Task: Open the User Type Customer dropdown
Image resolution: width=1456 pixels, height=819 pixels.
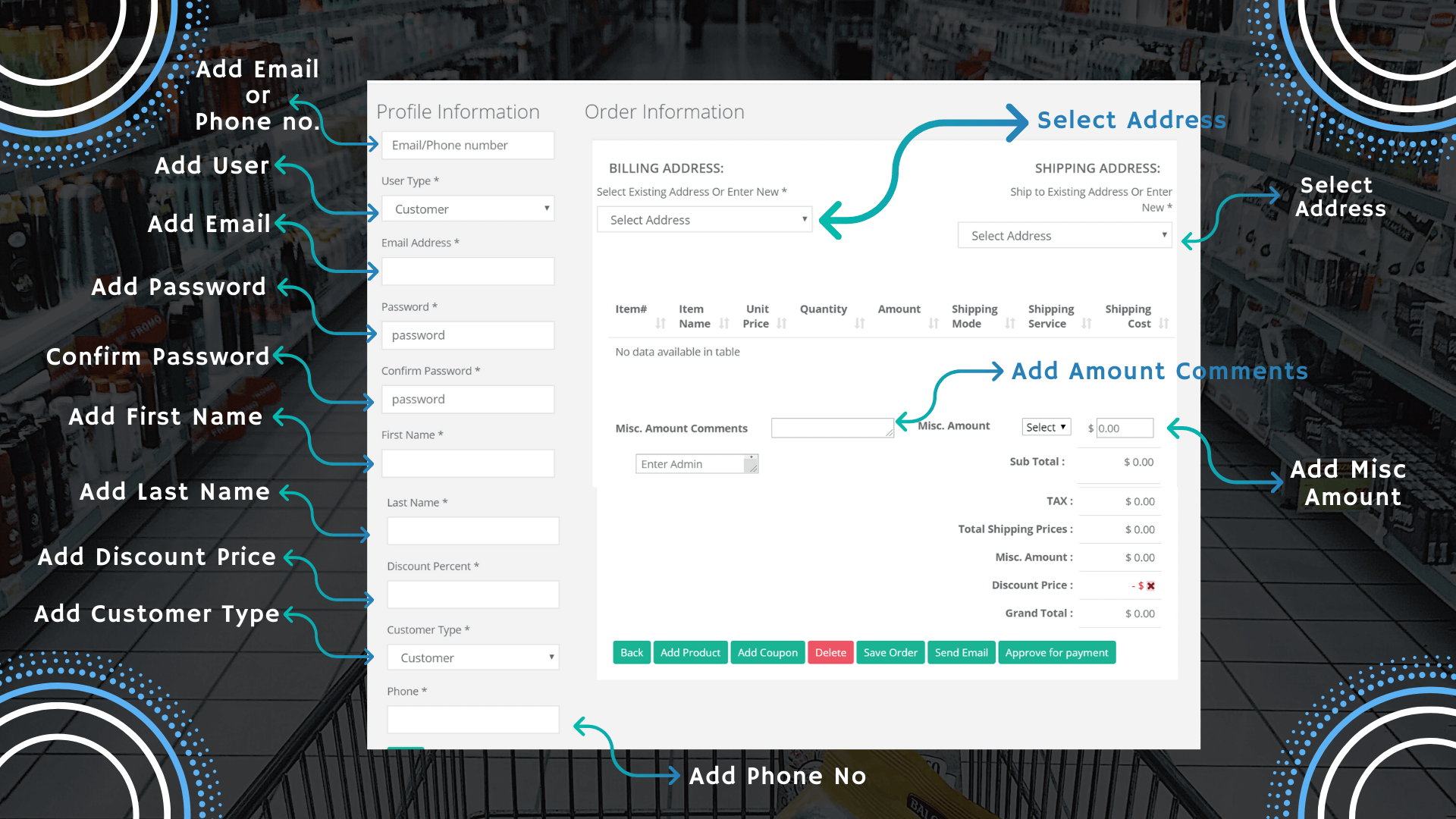Action: tap(468, 209)
